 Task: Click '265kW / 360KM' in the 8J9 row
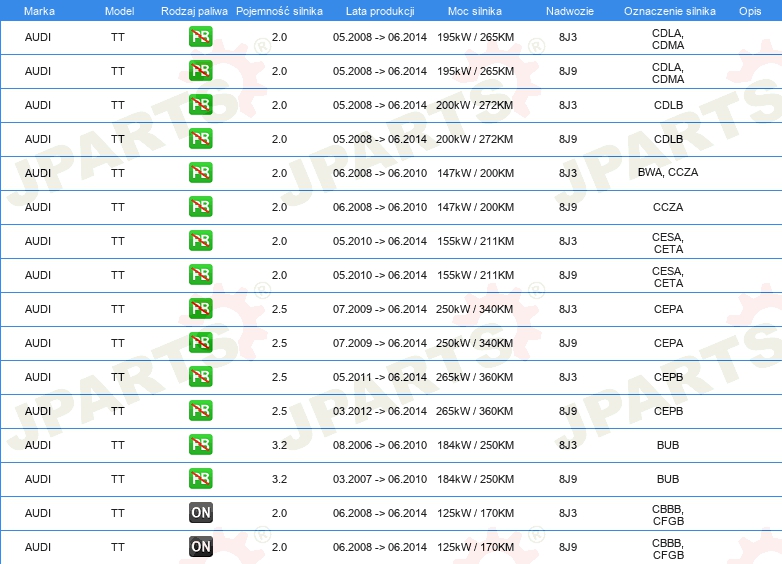click(474, 411)
